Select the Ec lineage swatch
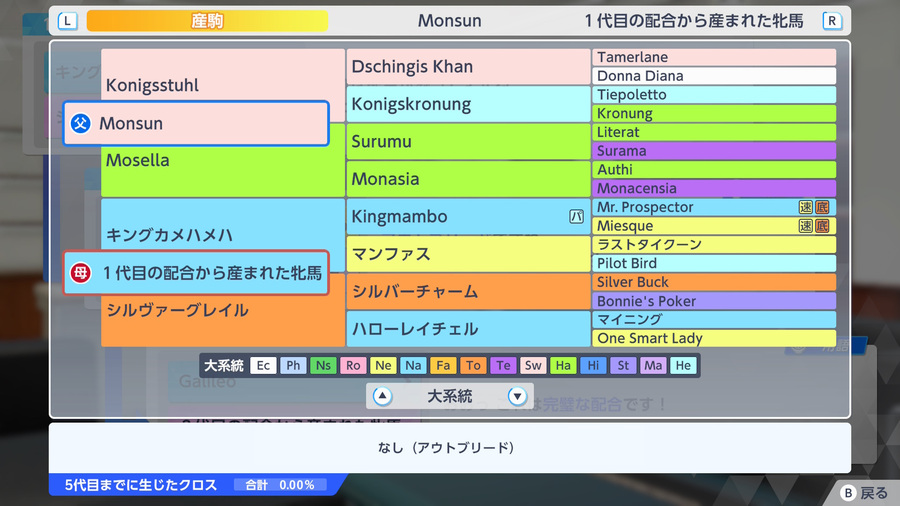This screenshot has height=506, width=900. [x=263, y=365]
